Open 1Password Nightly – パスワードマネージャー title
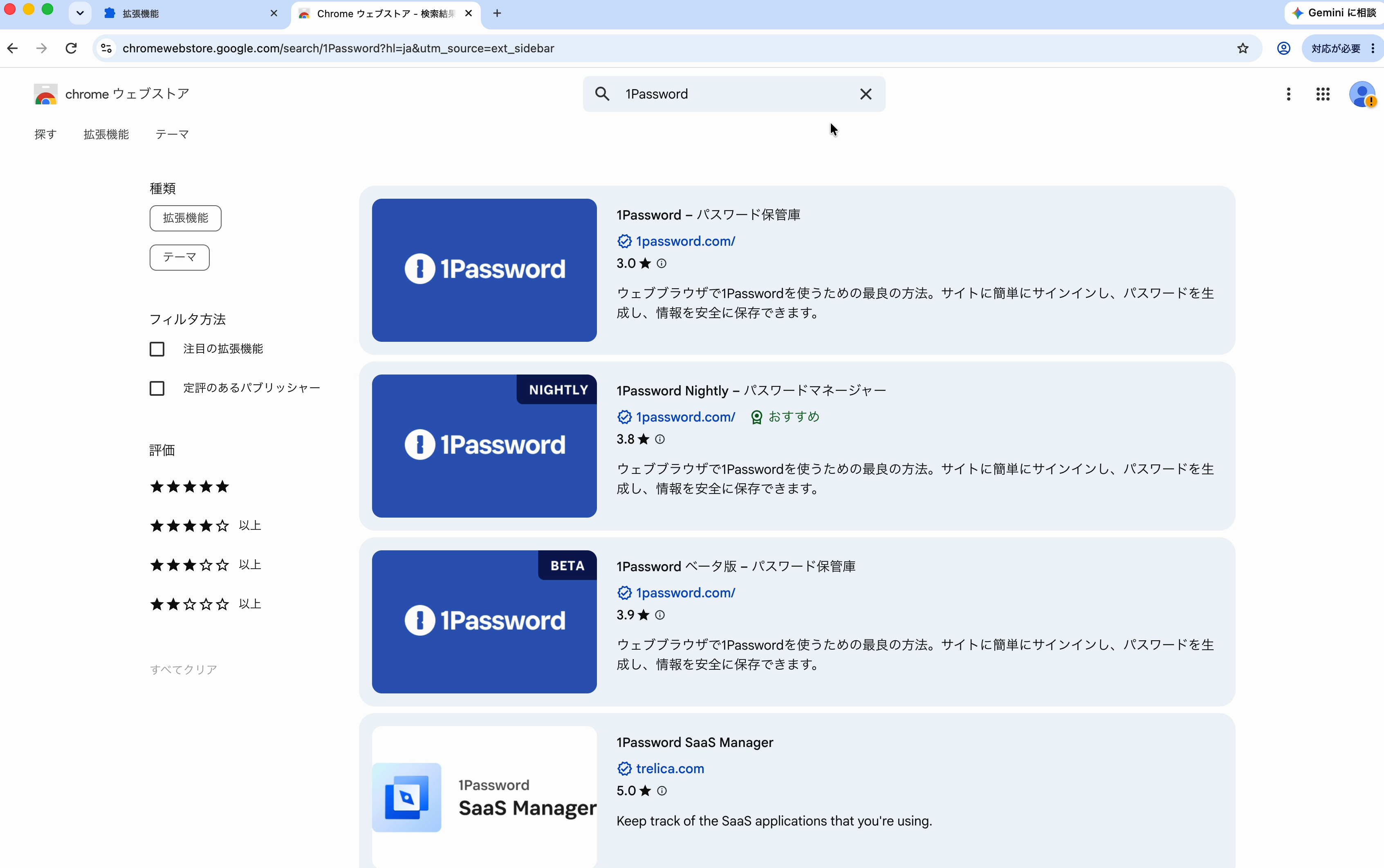Viewport: 1384px width, 868px height. click(751, 391)
